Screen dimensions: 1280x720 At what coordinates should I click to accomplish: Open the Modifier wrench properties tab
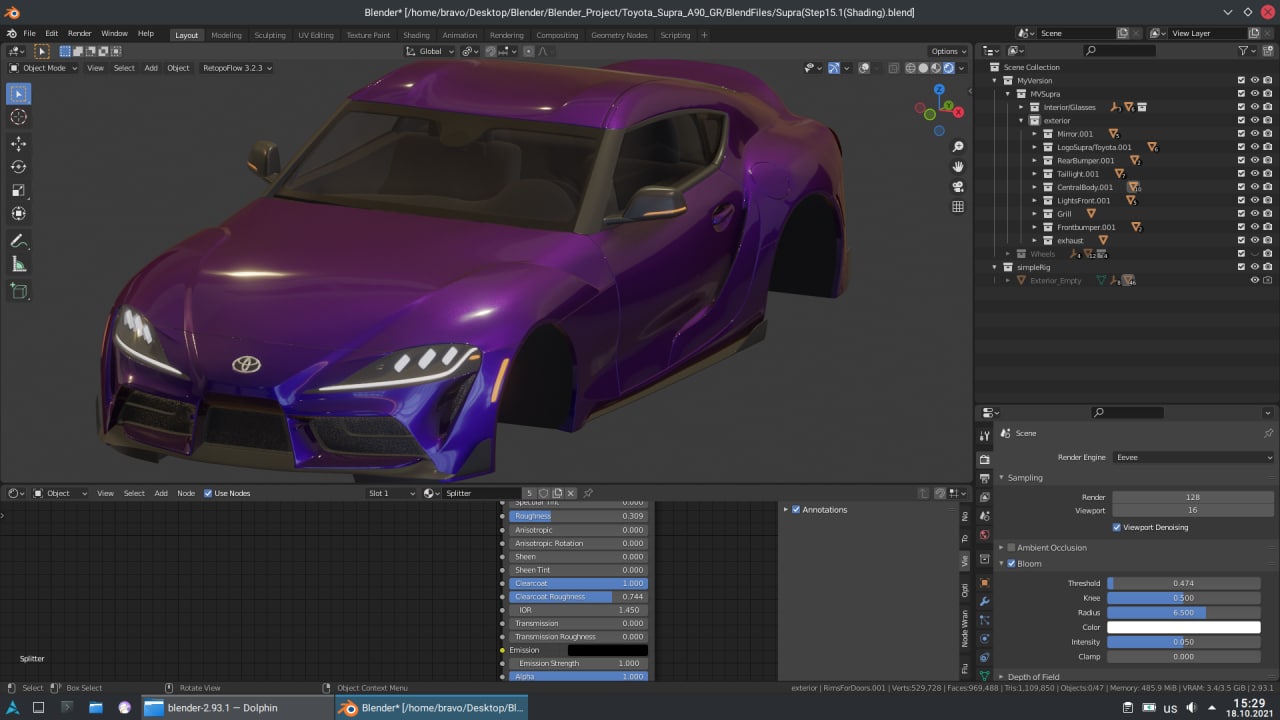click(x=984, y=601)
